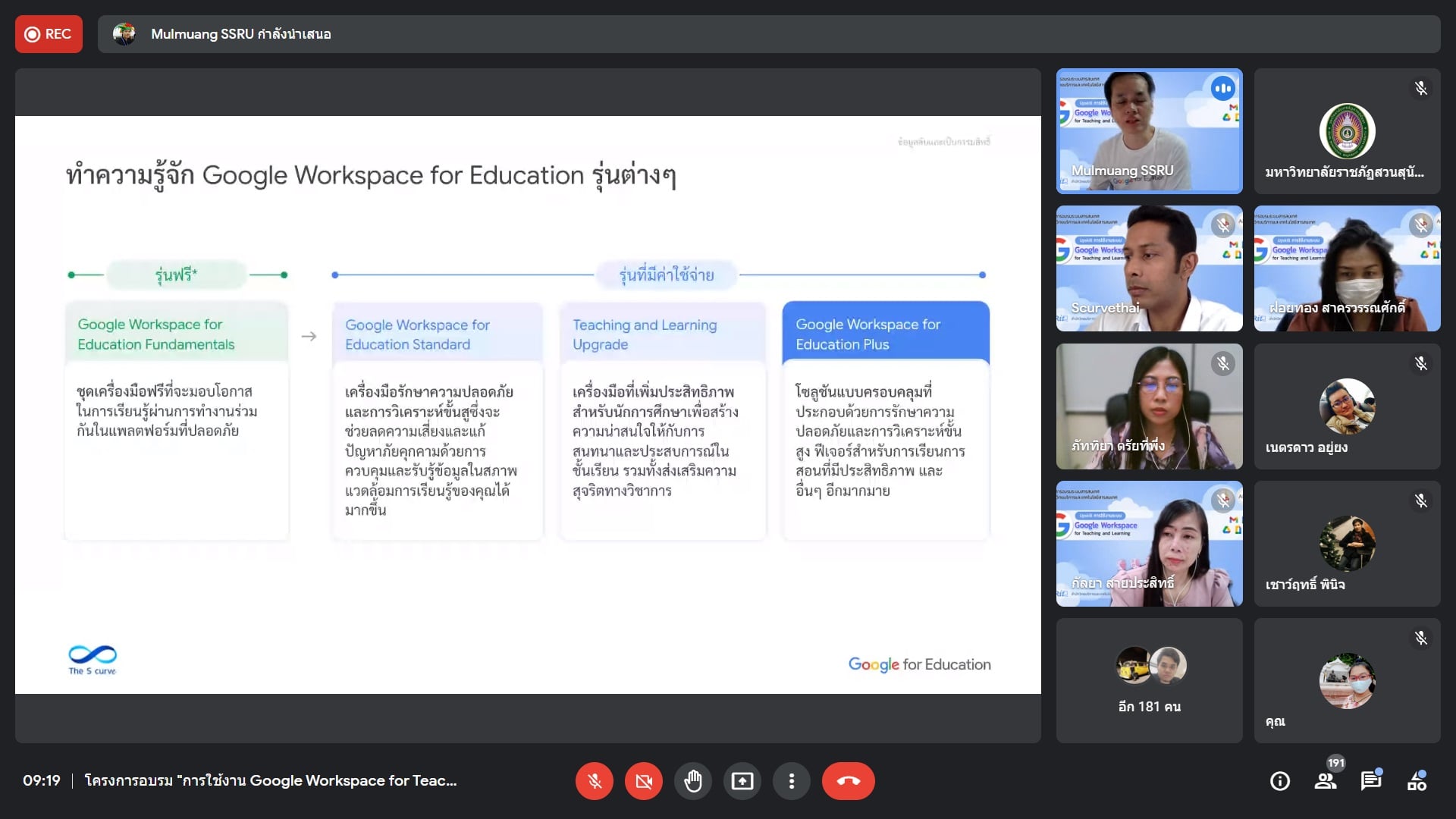Unmute the microphone button

click(595, 781)
